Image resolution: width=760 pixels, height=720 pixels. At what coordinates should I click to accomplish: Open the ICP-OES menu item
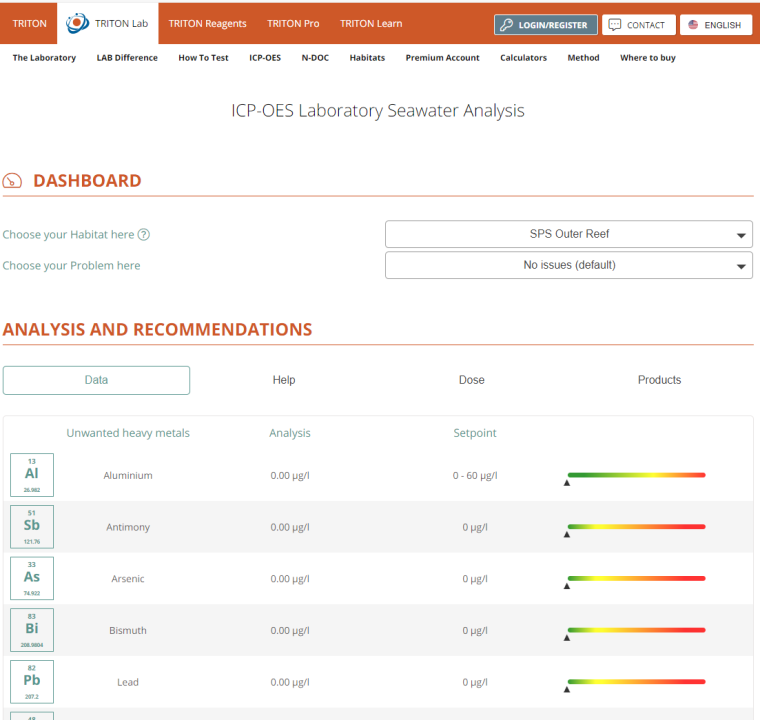265,58
